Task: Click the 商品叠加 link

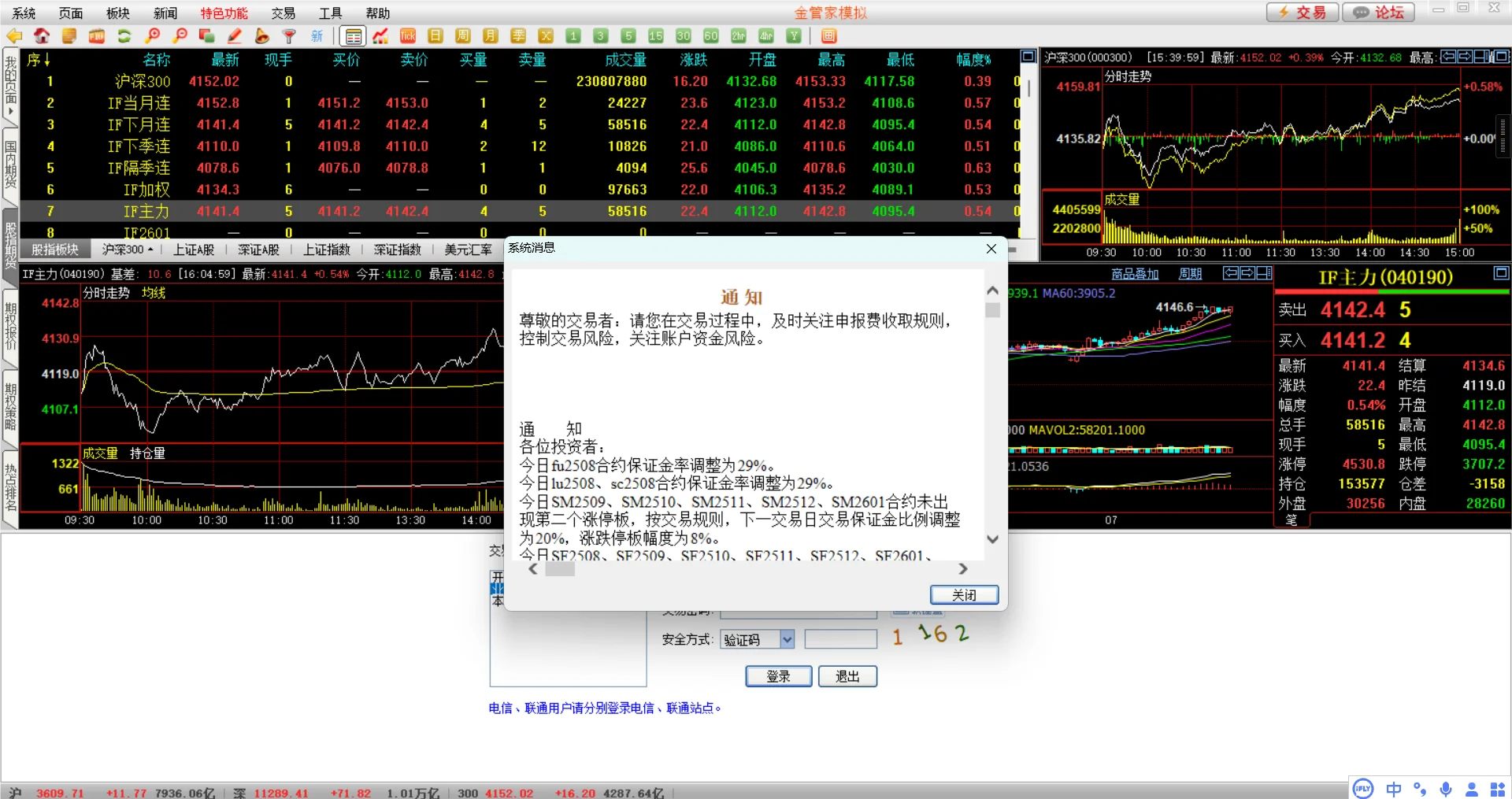Action: (x=1135, y=274)
